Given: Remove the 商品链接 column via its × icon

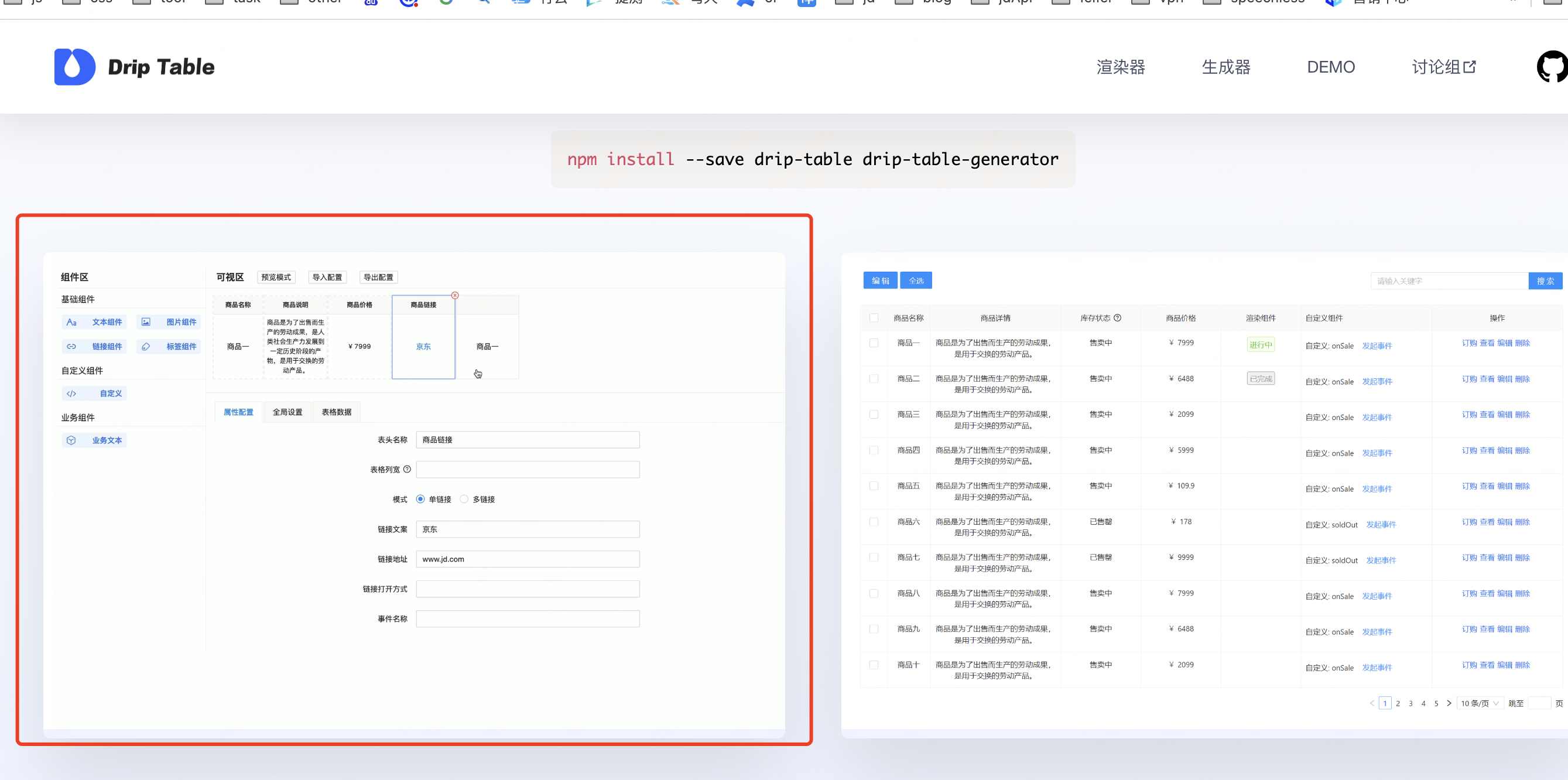Looking at the screenshot, I should tap(456, 295).
